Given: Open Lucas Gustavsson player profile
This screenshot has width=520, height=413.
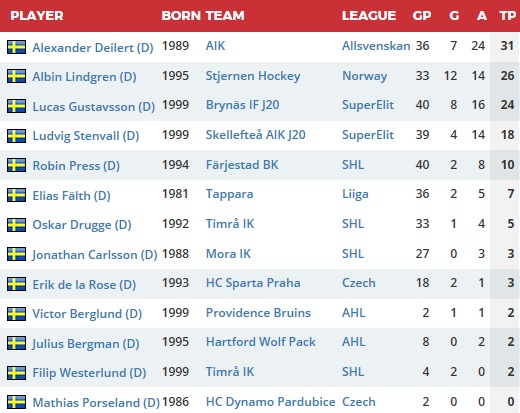Looking at the screenshot, I should pyautogui.click(x=94, y=107).
